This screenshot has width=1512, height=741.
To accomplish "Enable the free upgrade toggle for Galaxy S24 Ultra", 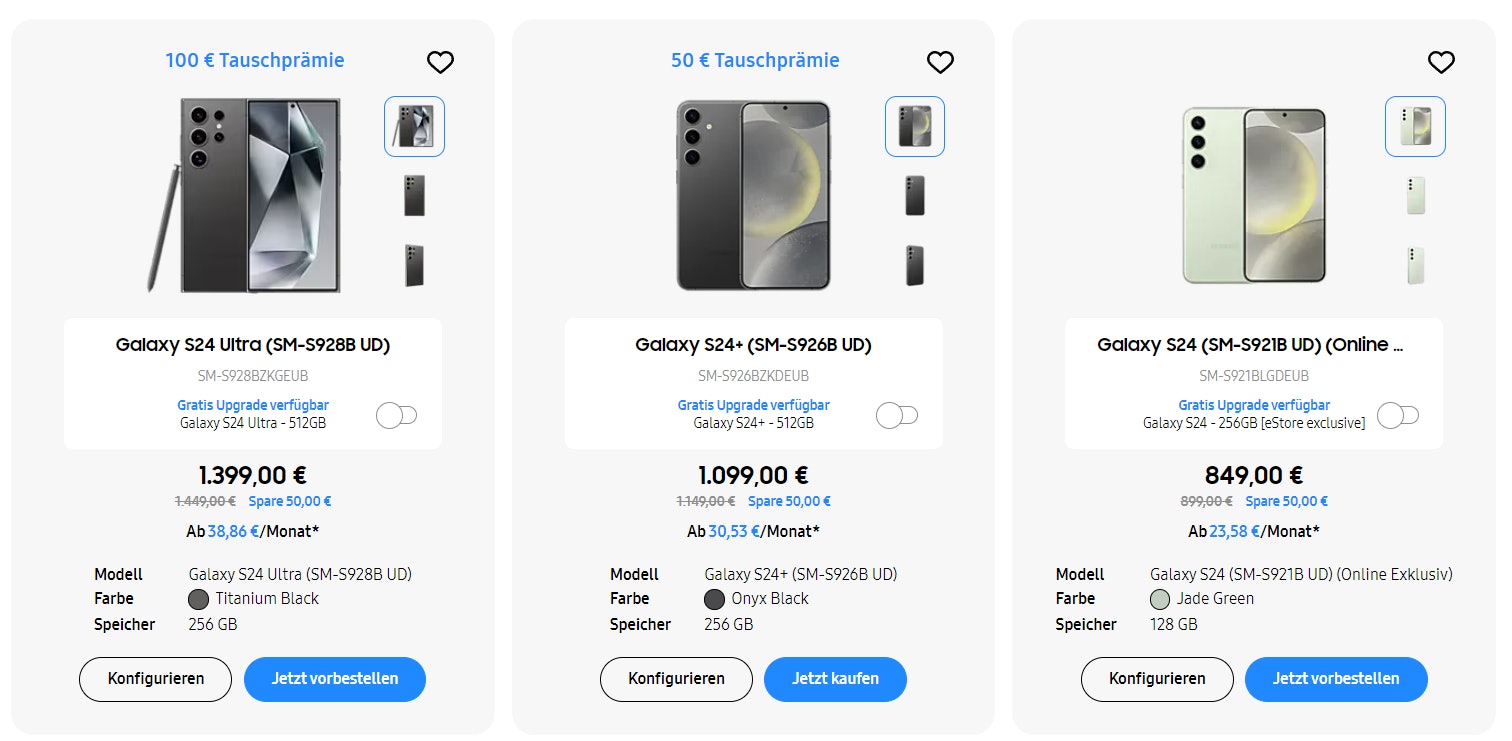I will pos(396,414).
